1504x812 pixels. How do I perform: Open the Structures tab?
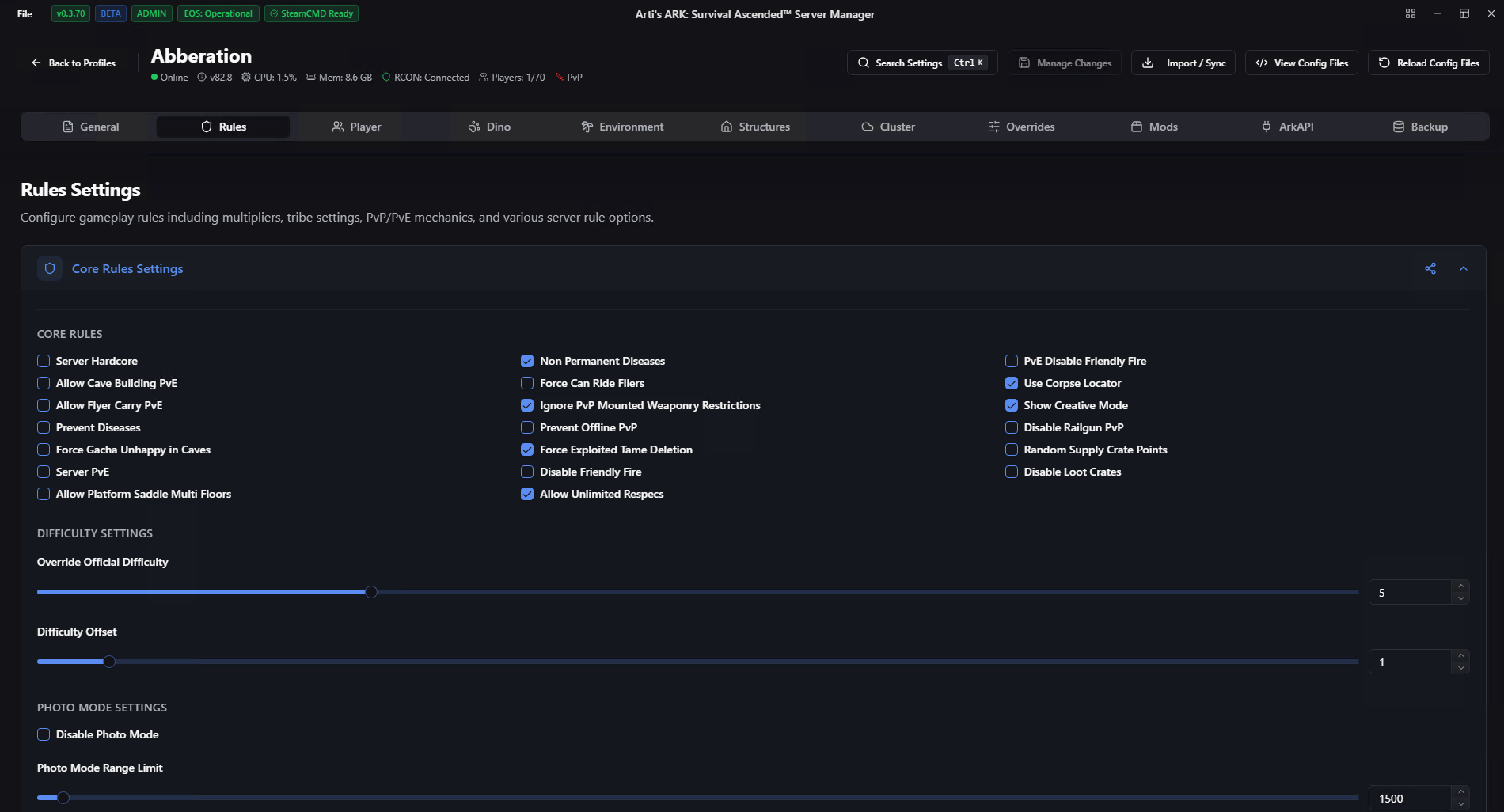tap(755, 127)
